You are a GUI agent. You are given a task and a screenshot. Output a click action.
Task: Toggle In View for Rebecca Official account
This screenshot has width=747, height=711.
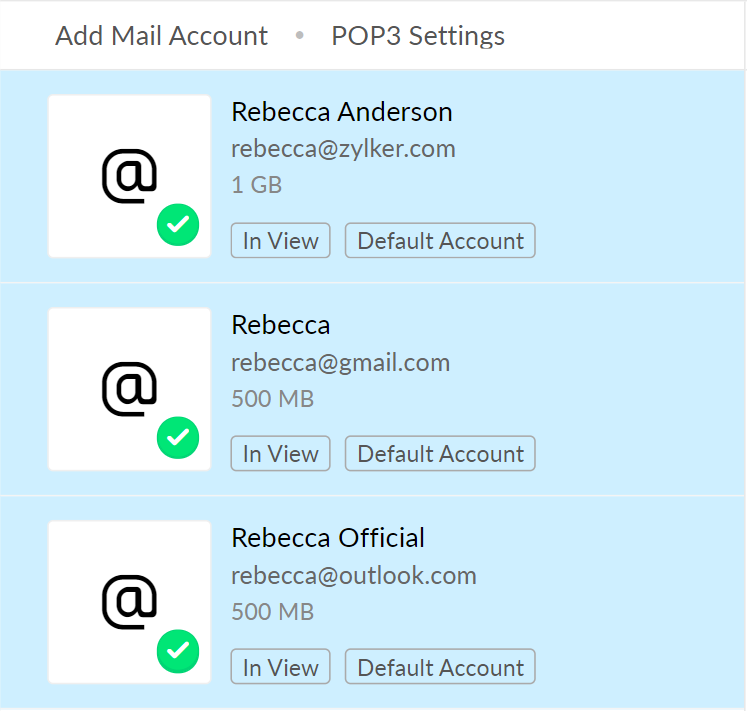coord(280,667)
